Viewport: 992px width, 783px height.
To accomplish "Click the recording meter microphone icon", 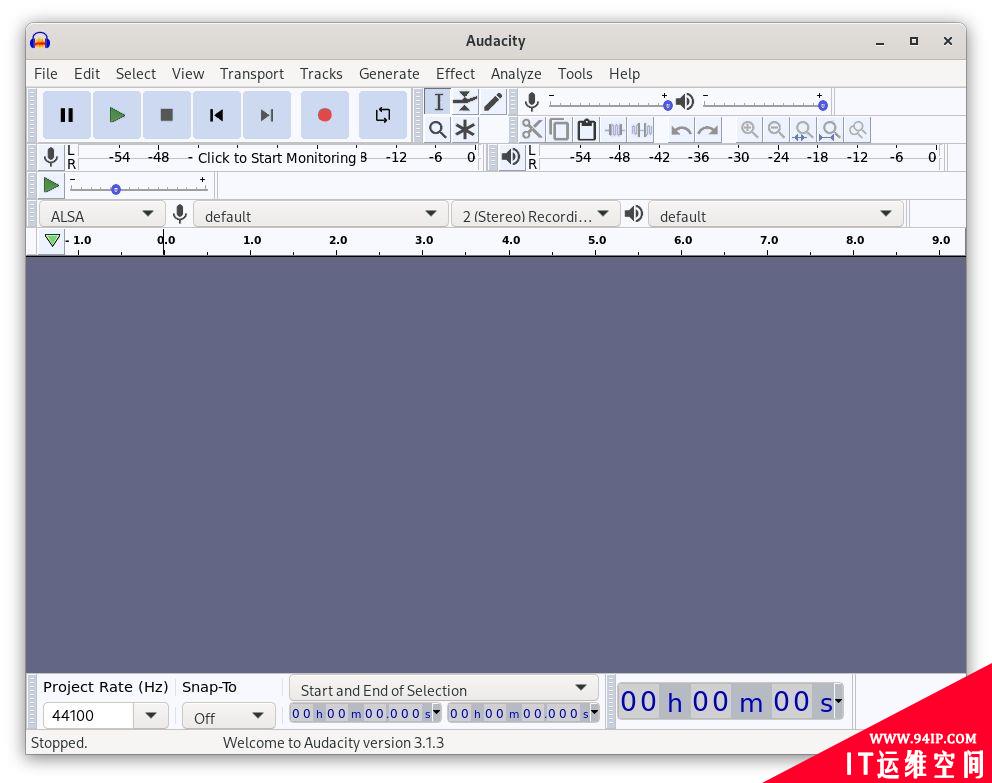I will [51, 156].
